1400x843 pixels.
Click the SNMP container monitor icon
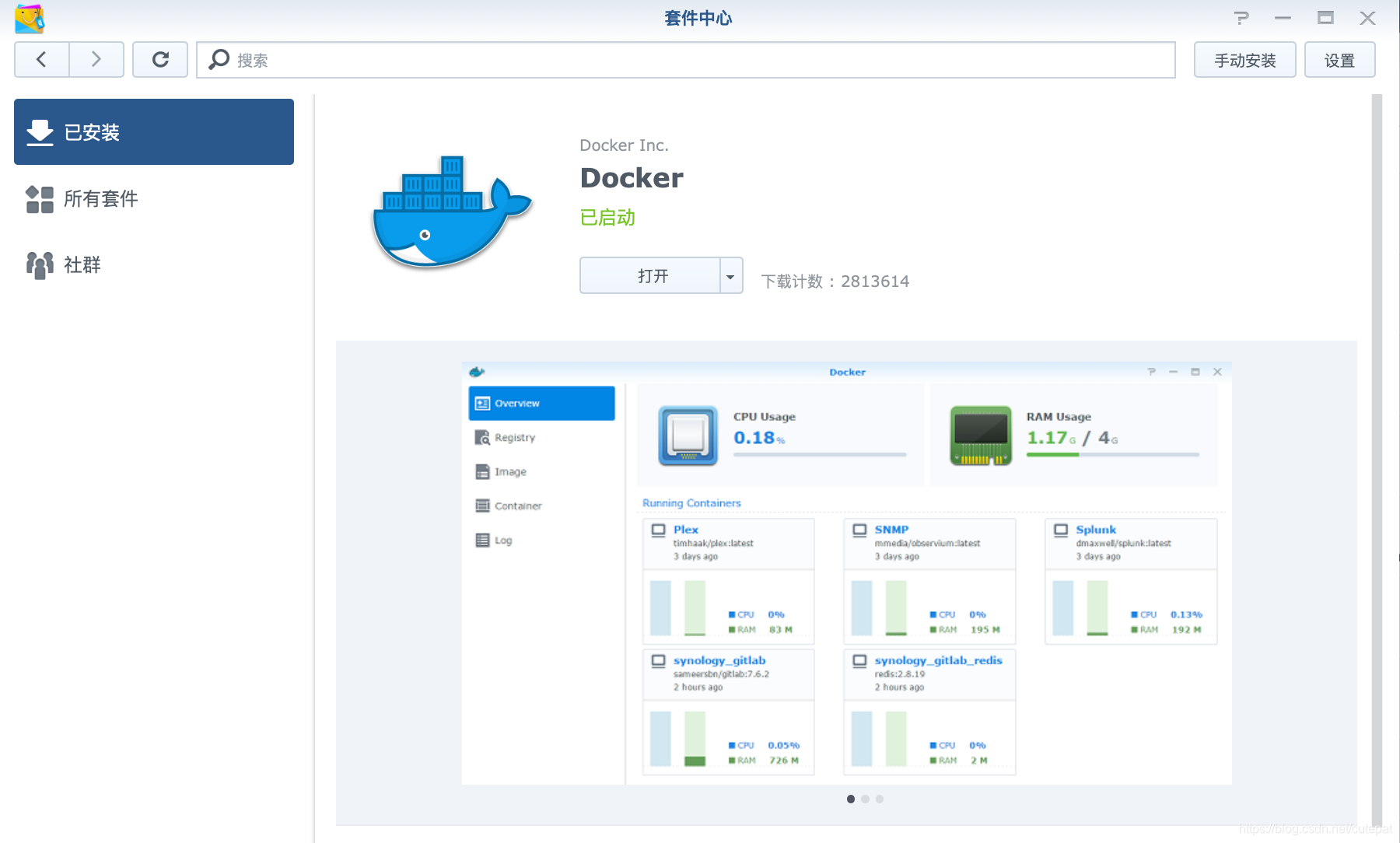pos(859,530)
